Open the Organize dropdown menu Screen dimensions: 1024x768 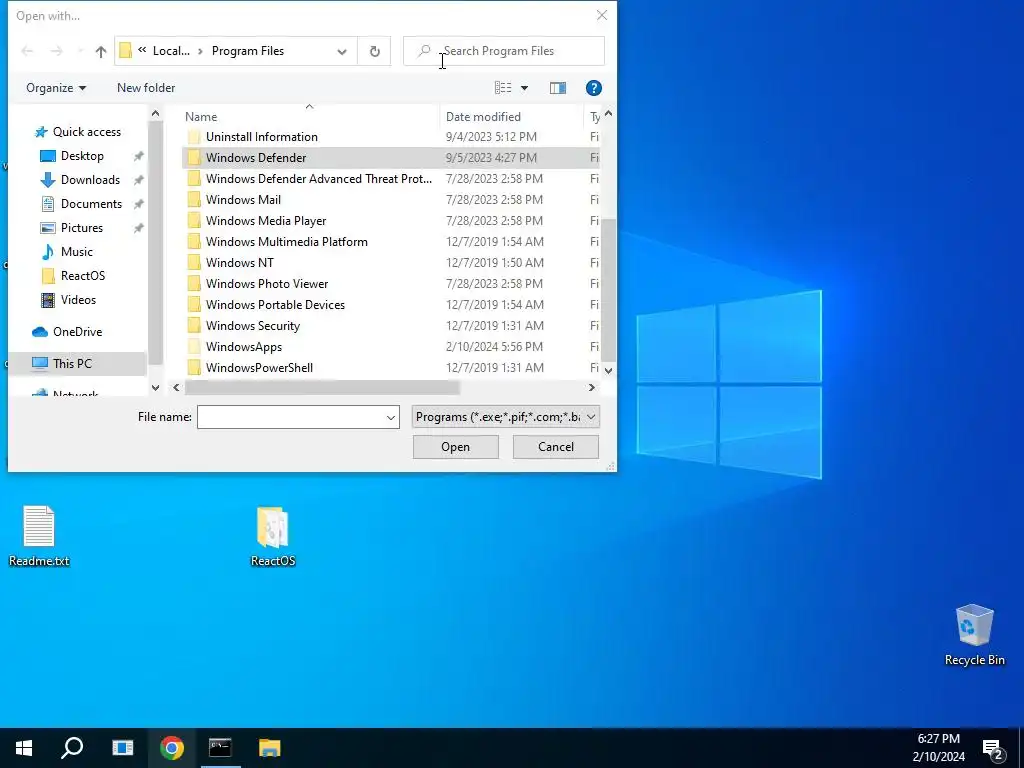pyautogui.click(x=56, y=88)
